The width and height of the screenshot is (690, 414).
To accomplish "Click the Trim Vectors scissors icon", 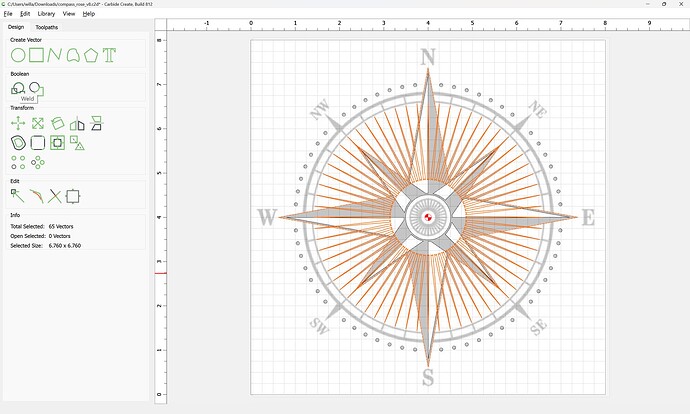I will point(55,196).
